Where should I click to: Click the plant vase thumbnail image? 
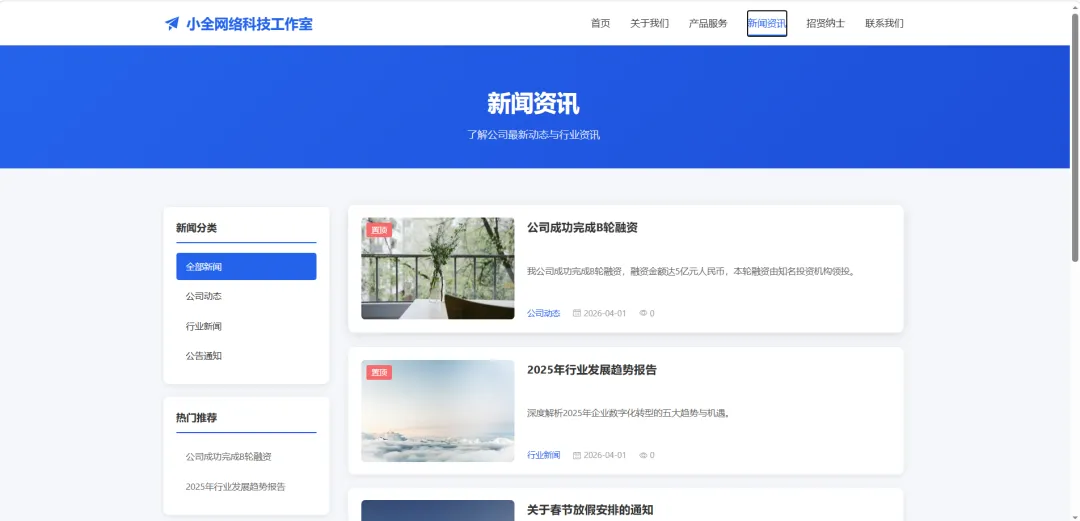437,269
